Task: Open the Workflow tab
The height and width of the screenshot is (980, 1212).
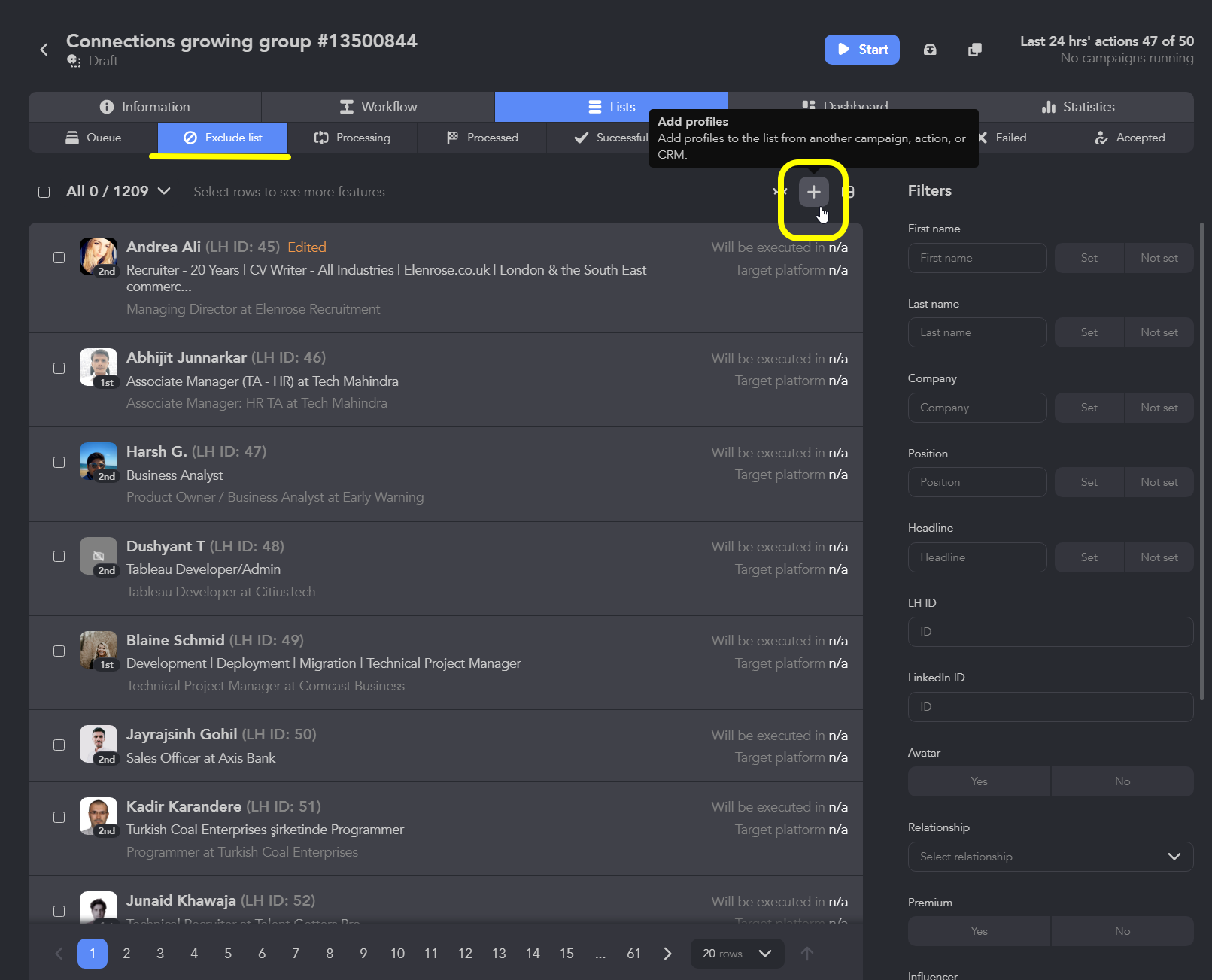Action: pos(378,107)
